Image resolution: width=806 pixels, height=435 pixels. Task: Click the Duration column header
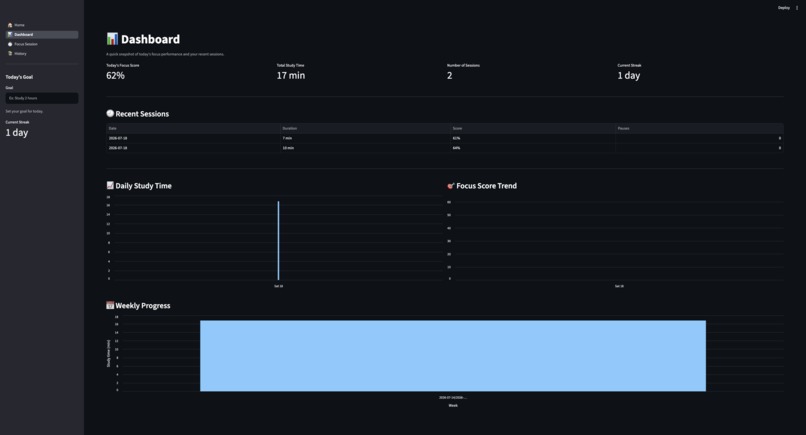pos(365,128)
